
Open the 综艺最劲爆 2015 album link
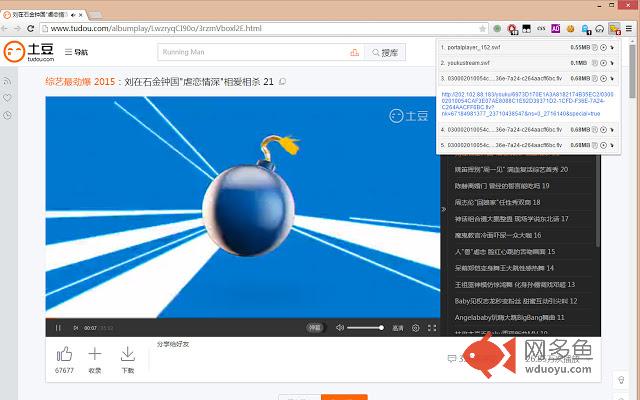(80, 82)
